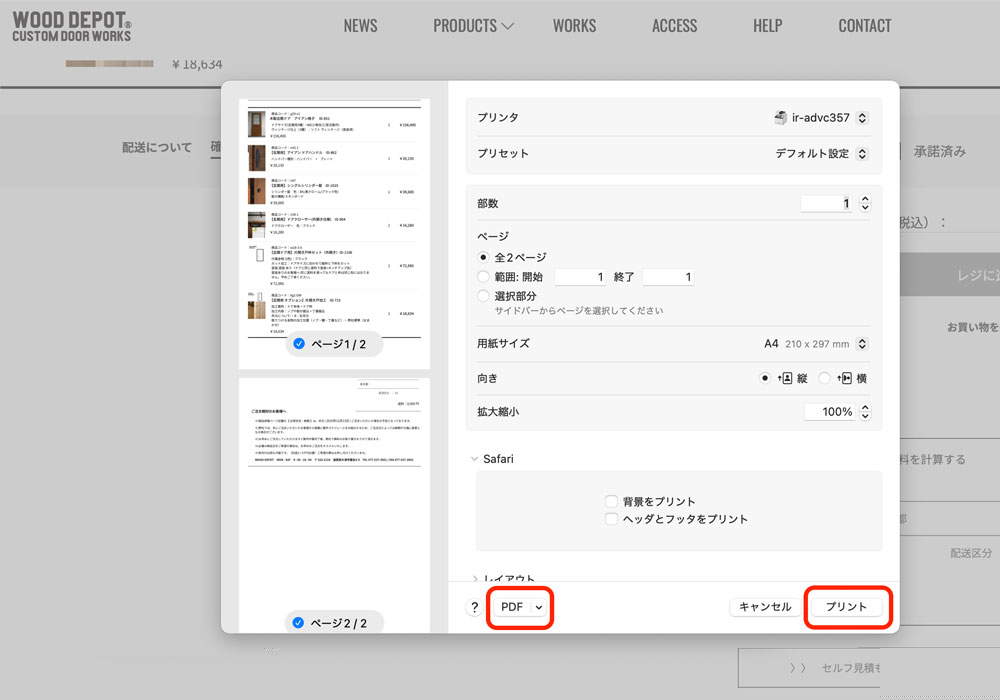
Task: Go to the WORKS page
Action: (574, 26)
